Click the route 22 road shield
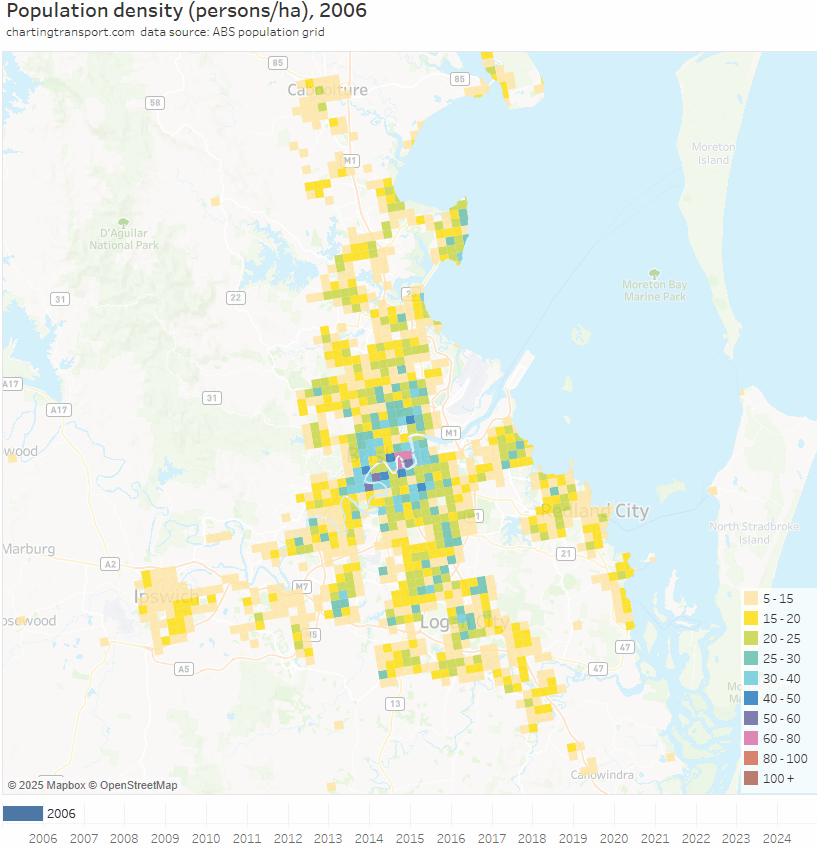This screenshot has width=817, height=850. click(236, 297)
